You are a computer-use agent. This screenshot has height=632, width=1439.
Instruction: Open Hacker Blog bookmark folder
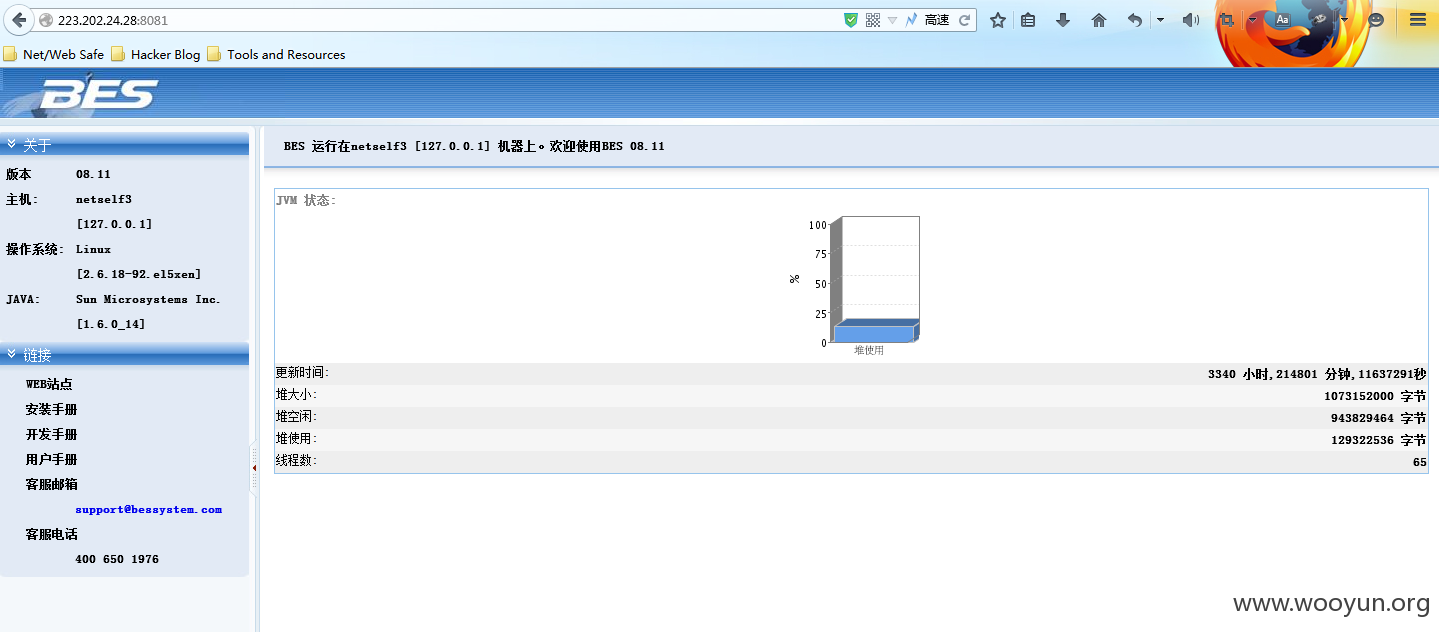click(156, 54)
